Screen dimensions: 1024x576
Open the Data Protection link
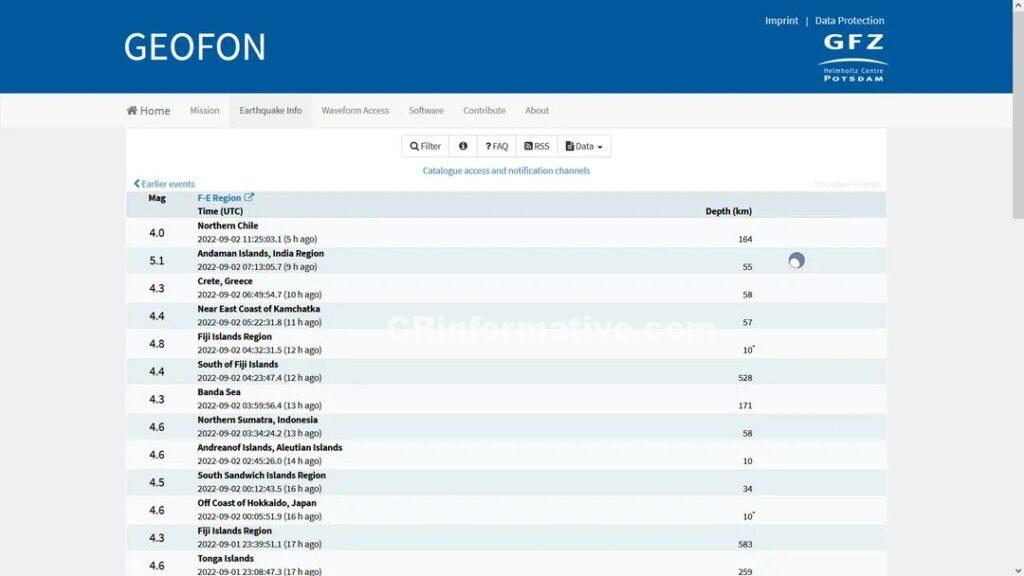(x=849, y=21)
